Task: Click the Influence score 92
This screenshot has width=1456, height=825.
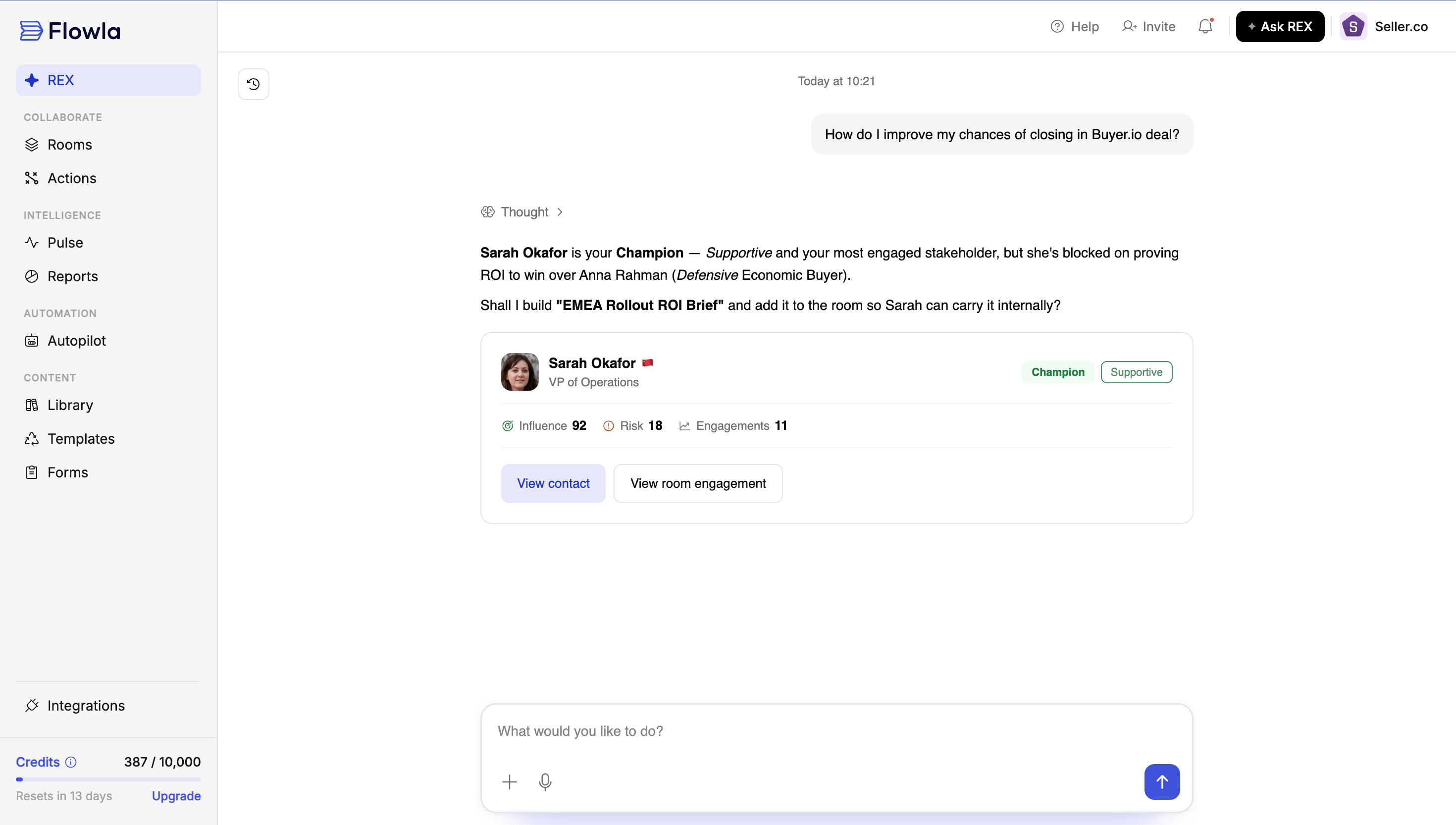Action: click(579, 425)
